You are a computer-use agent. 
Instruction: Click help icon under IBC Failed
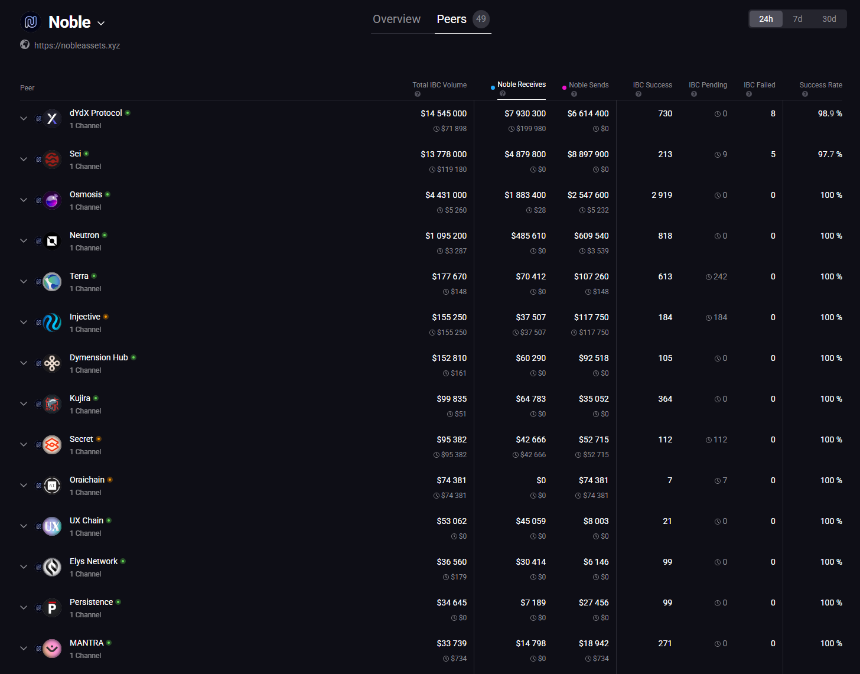click(748, 94)
